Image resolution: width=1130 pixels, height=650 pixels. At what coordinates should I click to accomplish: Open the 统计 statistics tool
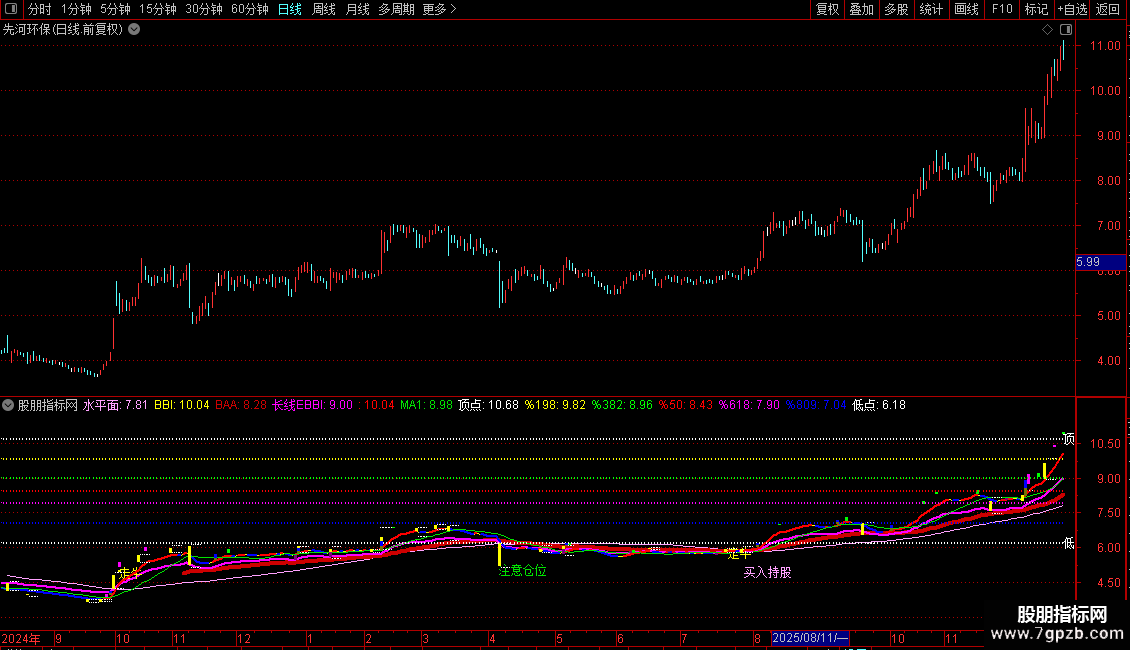[931, 9]
